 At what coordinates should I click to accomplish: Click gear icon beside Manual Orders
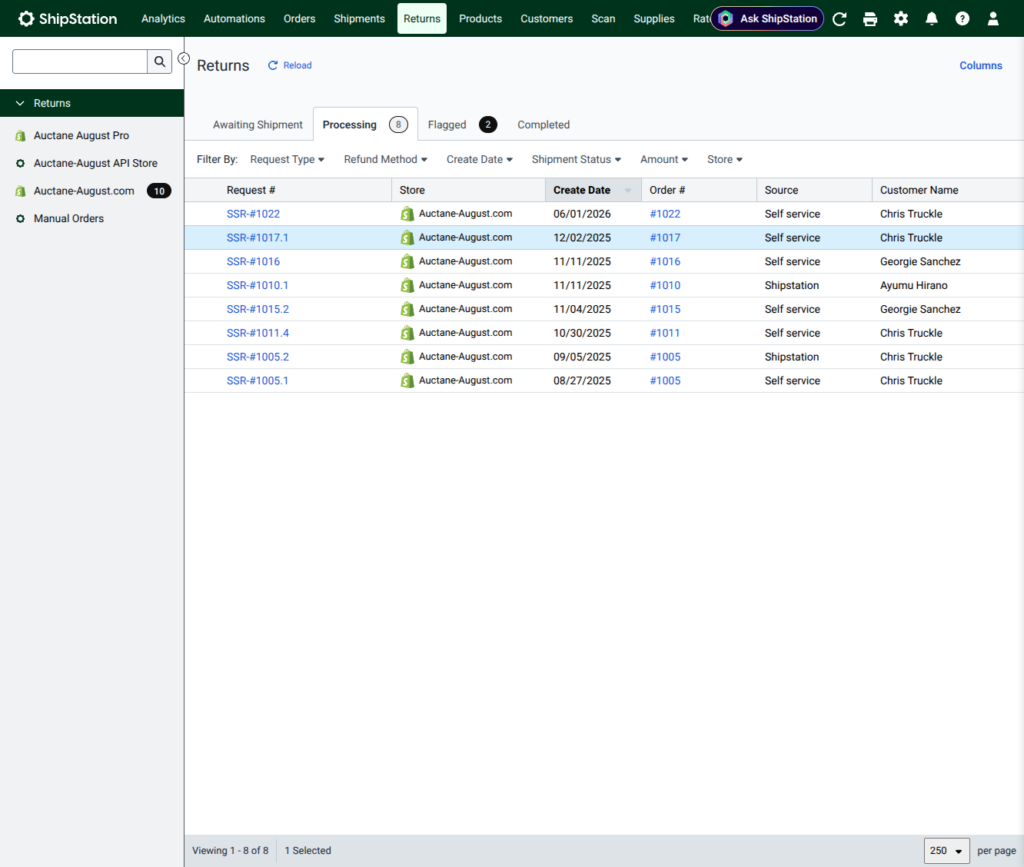tap(20, 219)
